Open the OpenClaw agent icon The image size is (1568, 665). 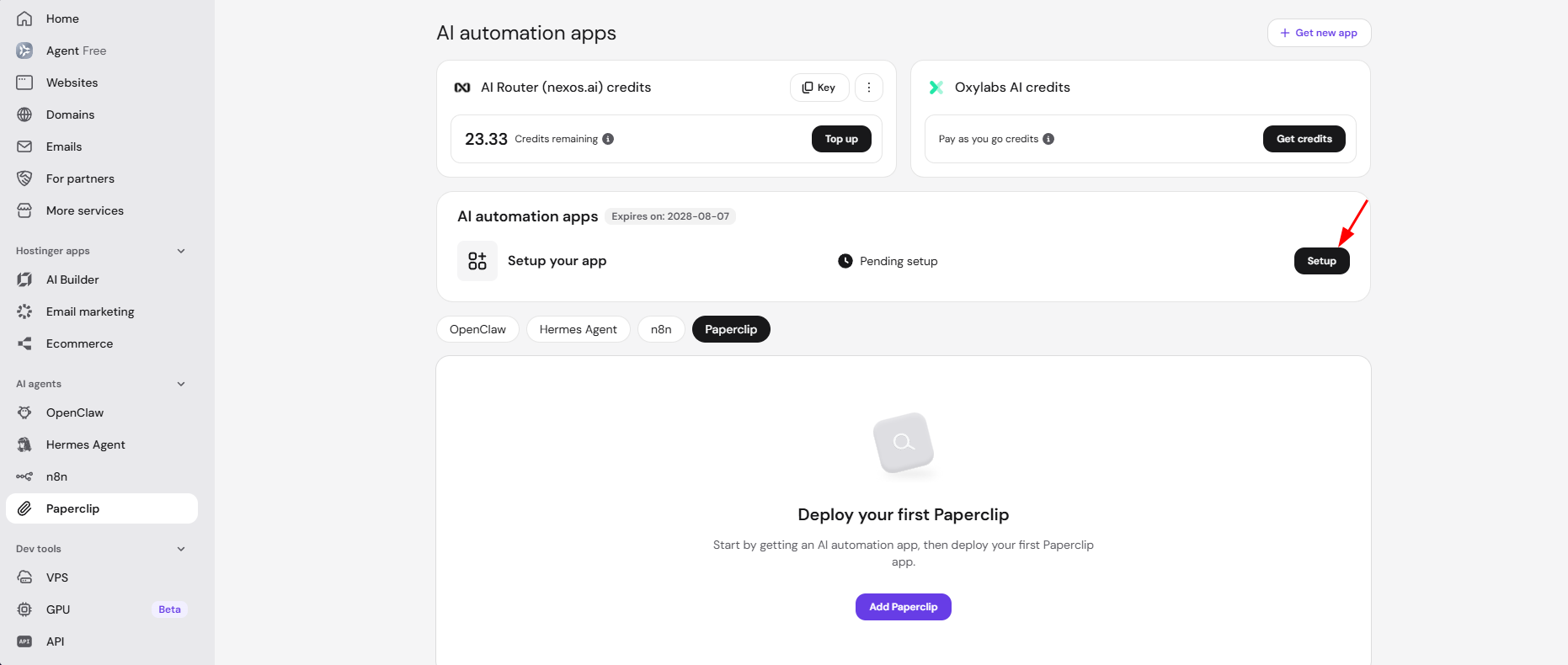24,412
